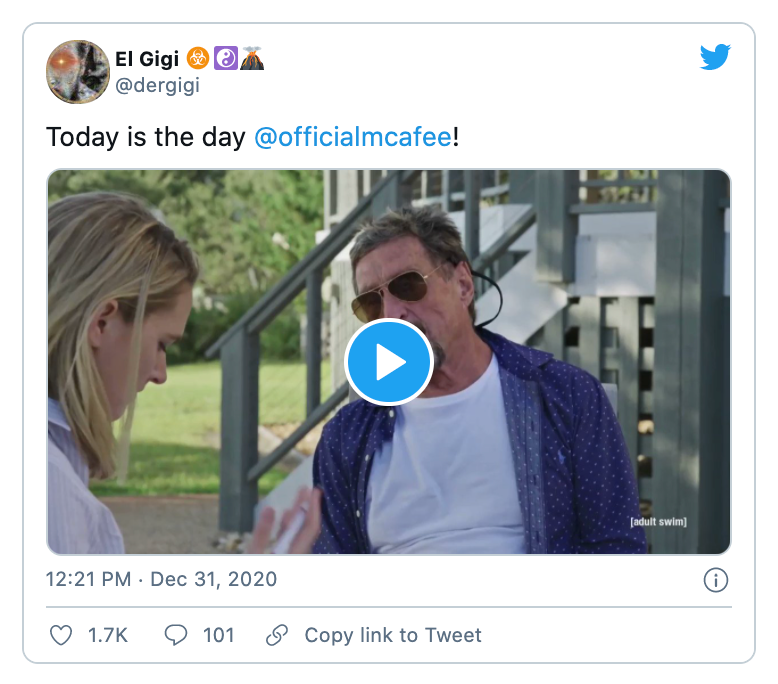Screen dimensions: 778x684
Task: Click the 1.7K likes count
Action: [x=107, y=635]
